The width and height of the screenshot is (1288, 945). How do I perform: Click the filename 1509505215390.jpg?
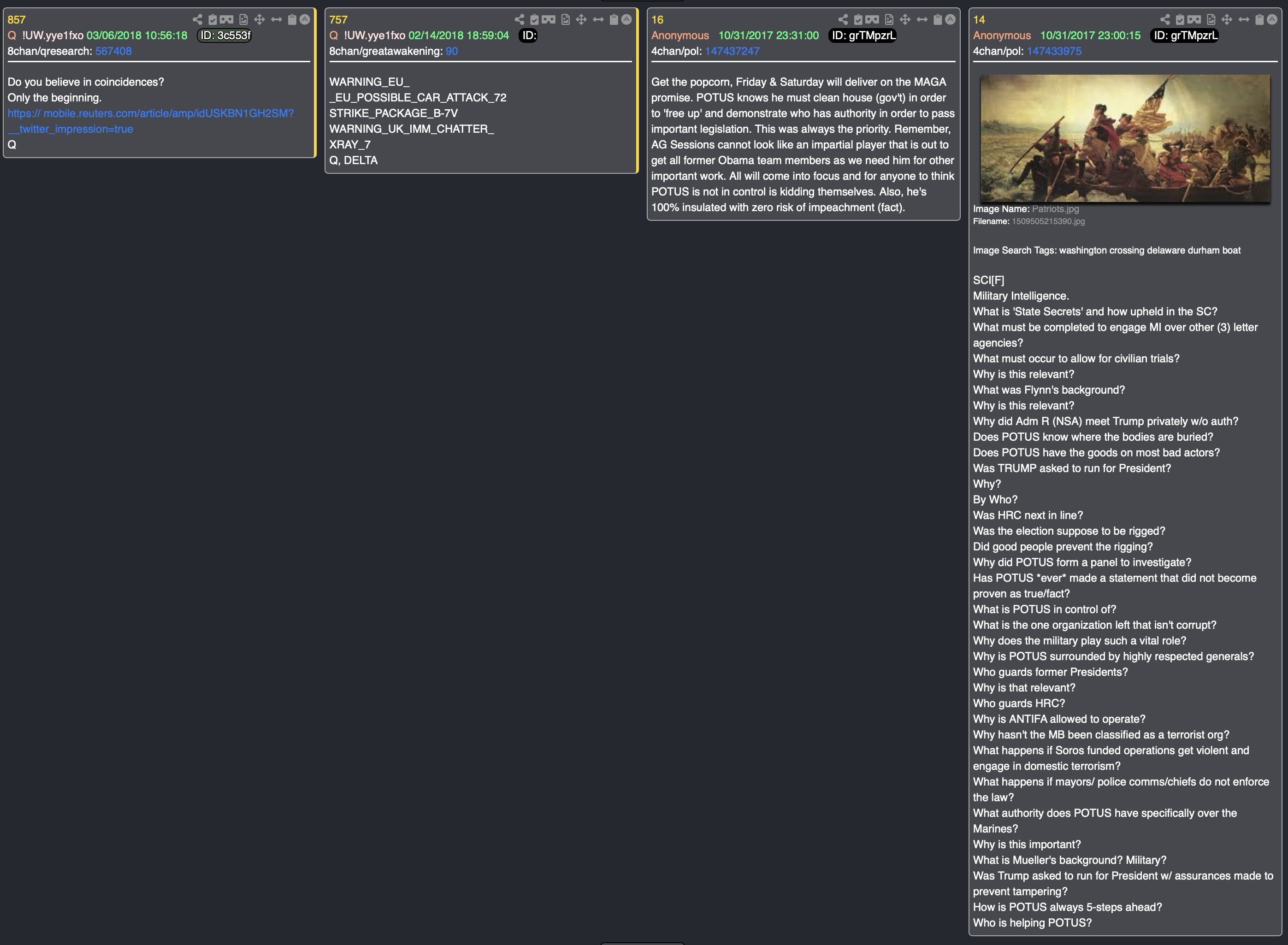(1048, 221)
